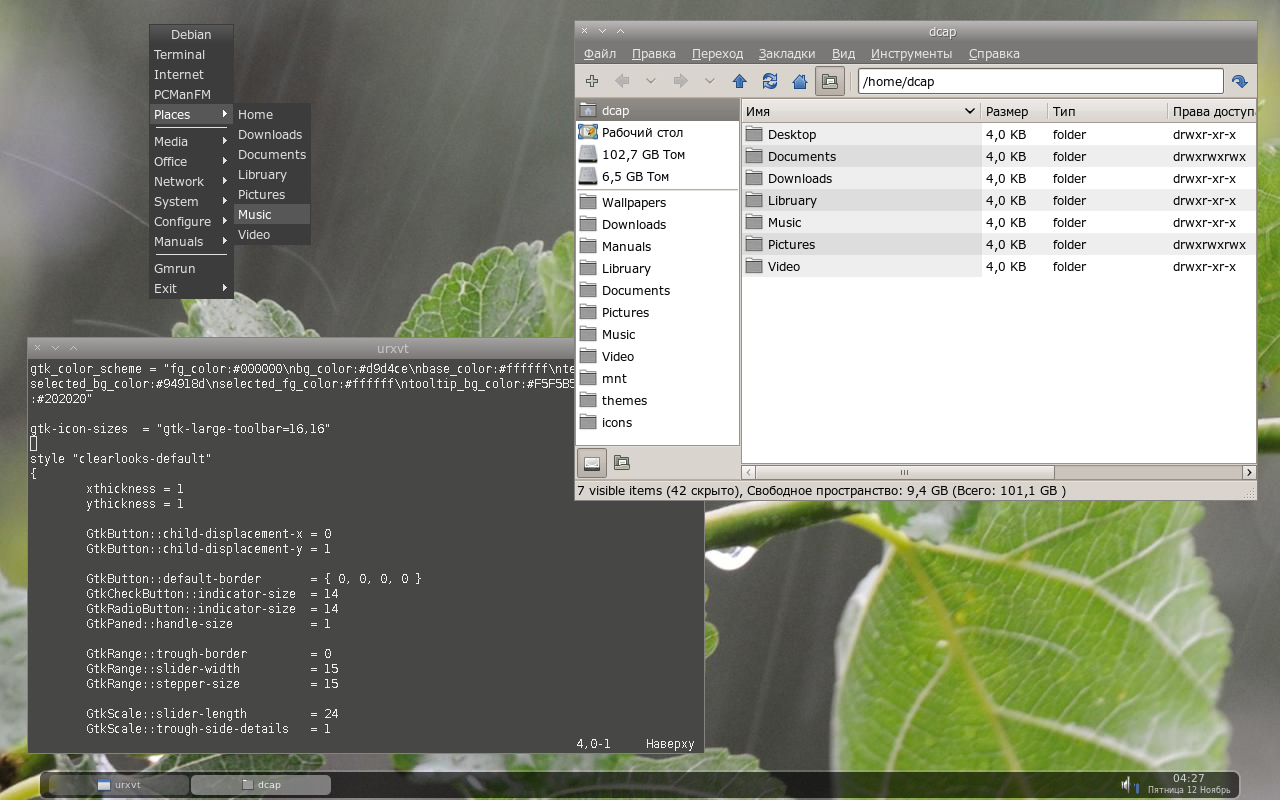
Task: Expand the Exit submenu in the Debian menu
Action: pos(191,288)
